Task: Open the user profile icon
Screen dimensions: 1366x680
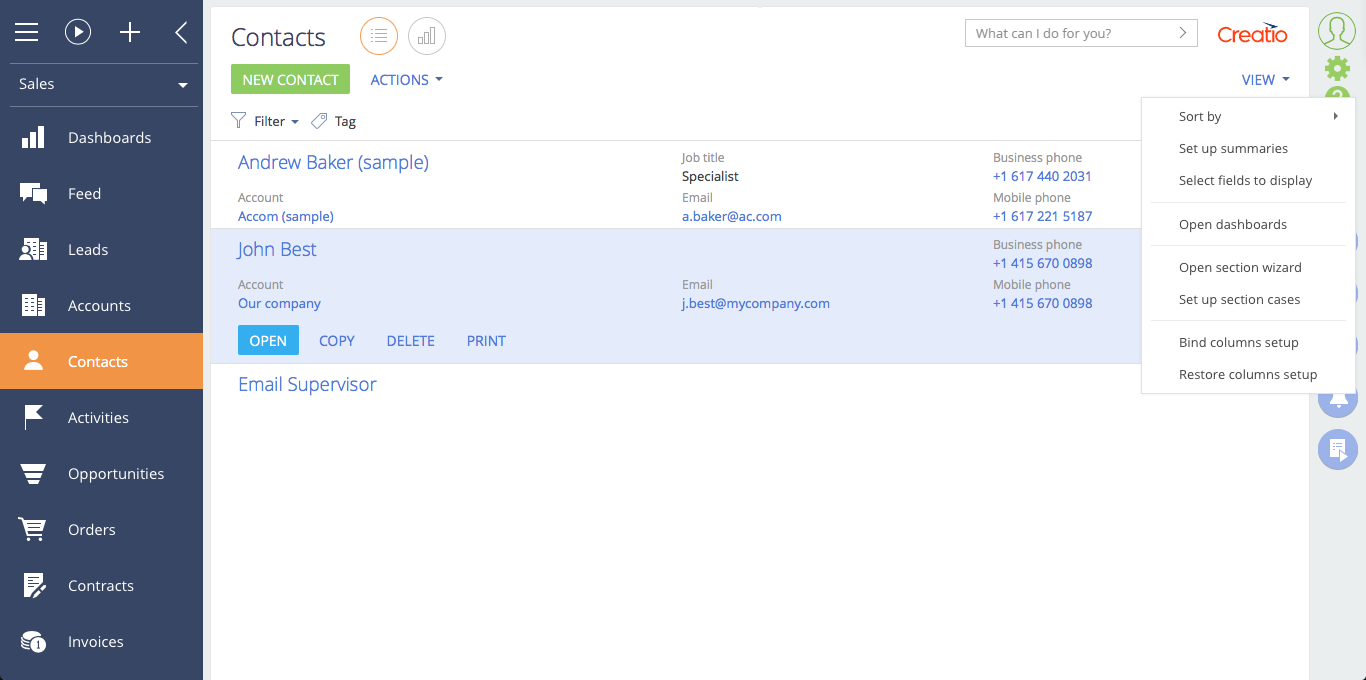Action: click(x=1336, y=31)
